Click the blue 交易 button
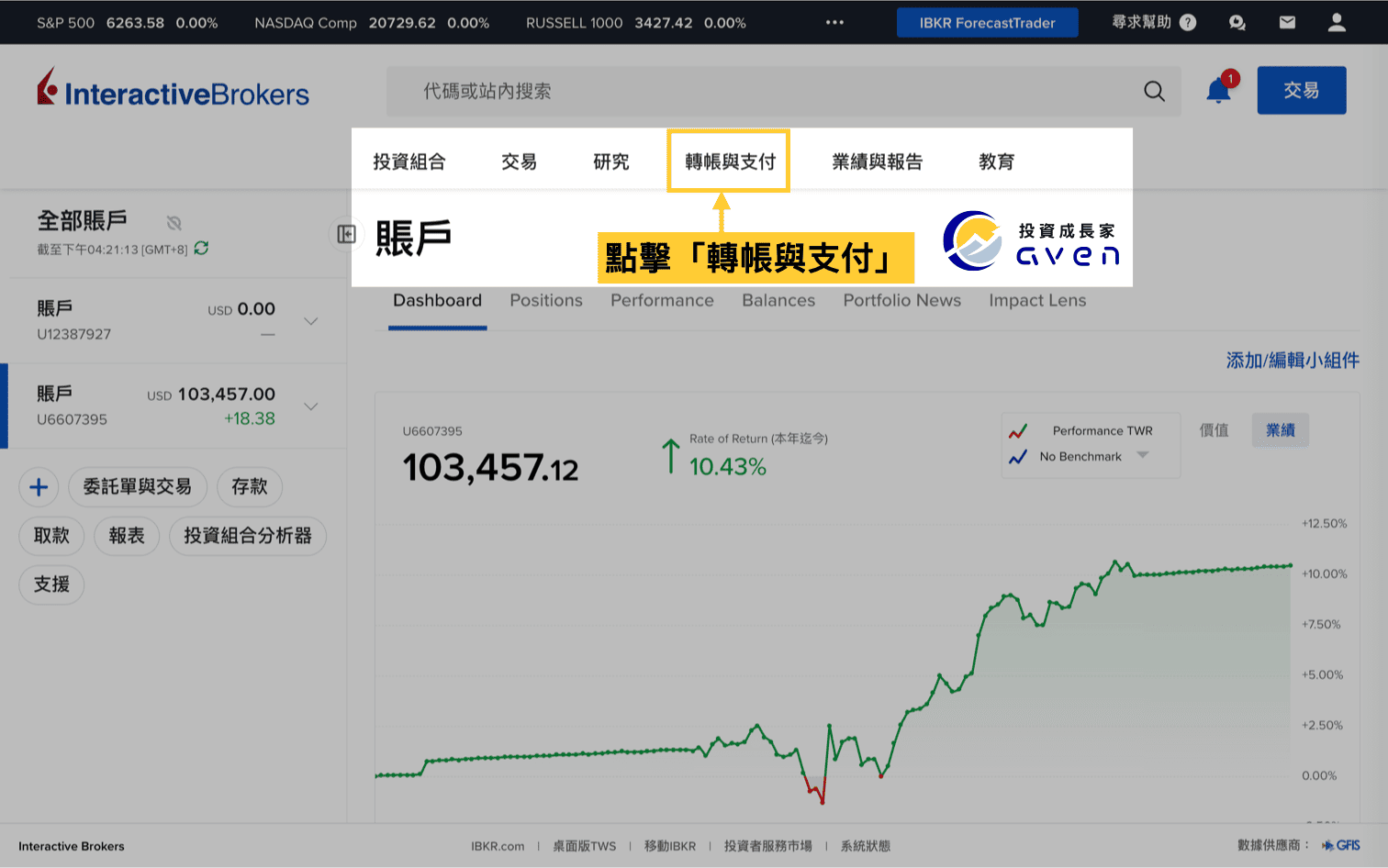Image resolution: width=1388 pixels, height=868 pixels. click(1302, 90)
